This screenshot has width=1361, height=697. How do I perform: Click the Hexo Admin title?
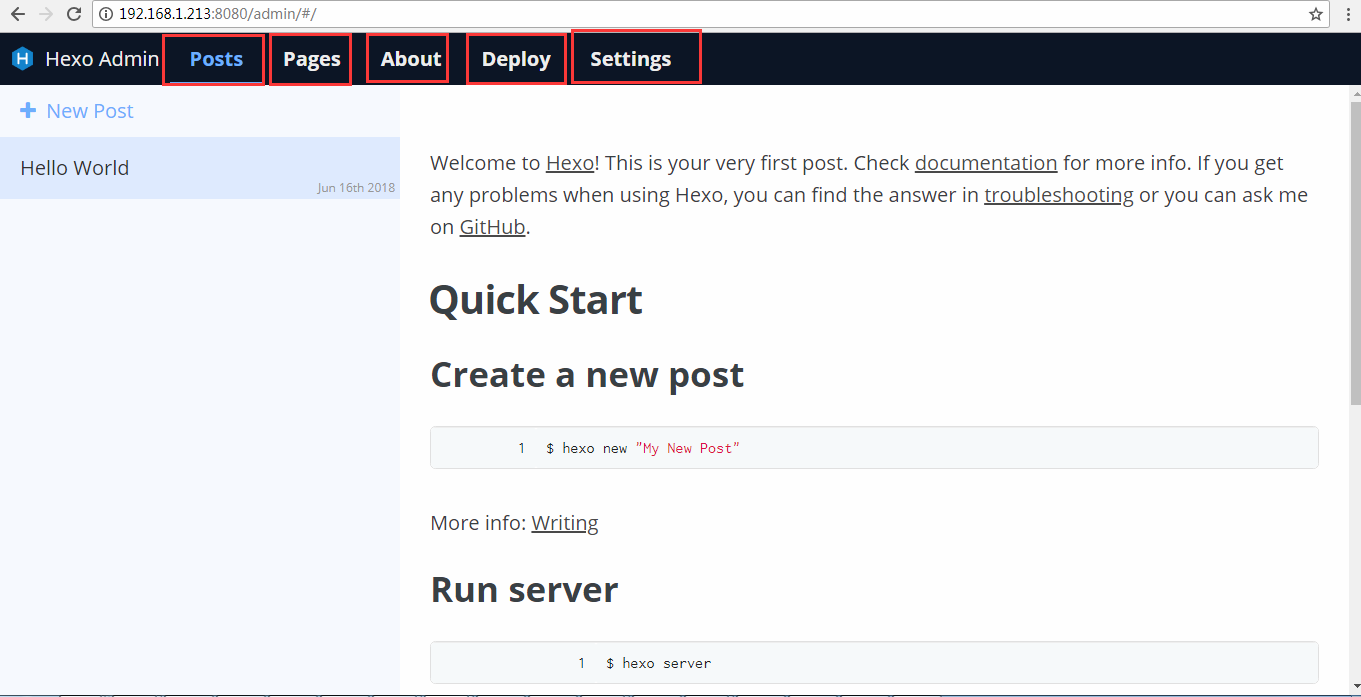tap(102, 59)
